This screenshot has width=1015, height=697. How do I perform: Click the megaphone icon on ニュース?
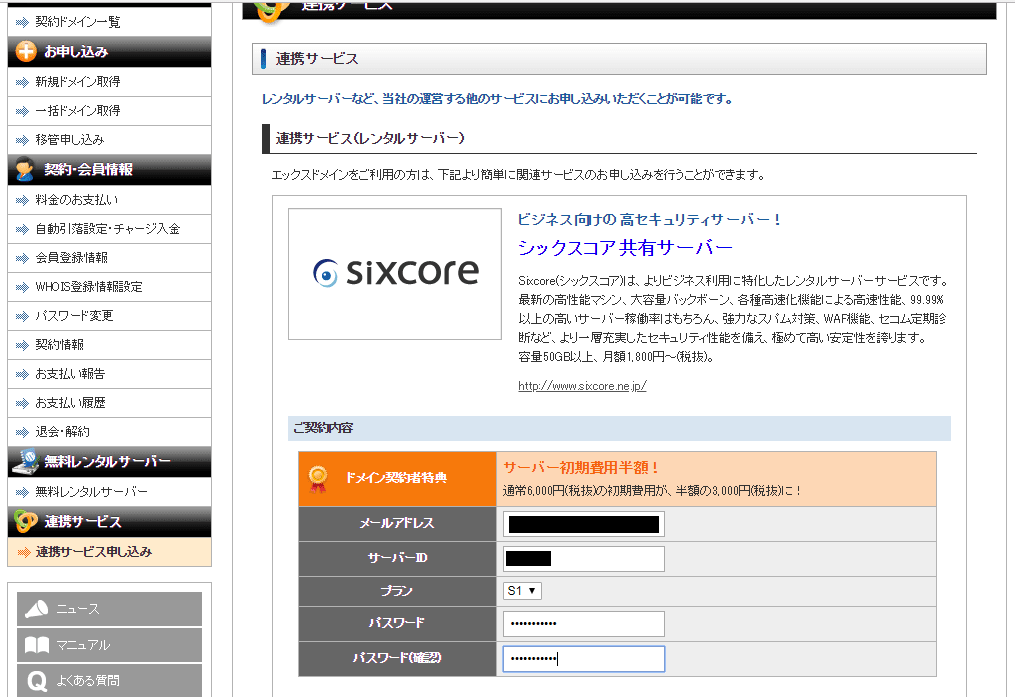(37, 608)
